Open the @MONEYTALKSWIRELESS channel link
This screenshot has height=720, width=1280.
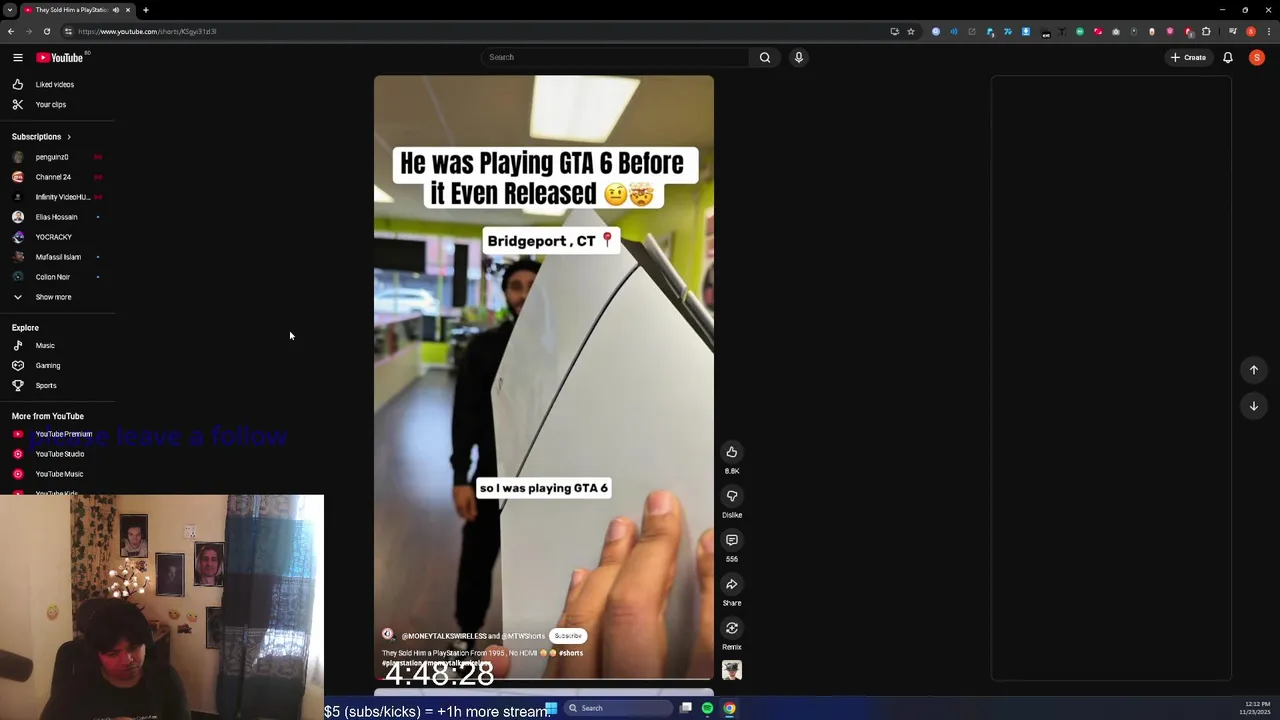click(444, 636)
